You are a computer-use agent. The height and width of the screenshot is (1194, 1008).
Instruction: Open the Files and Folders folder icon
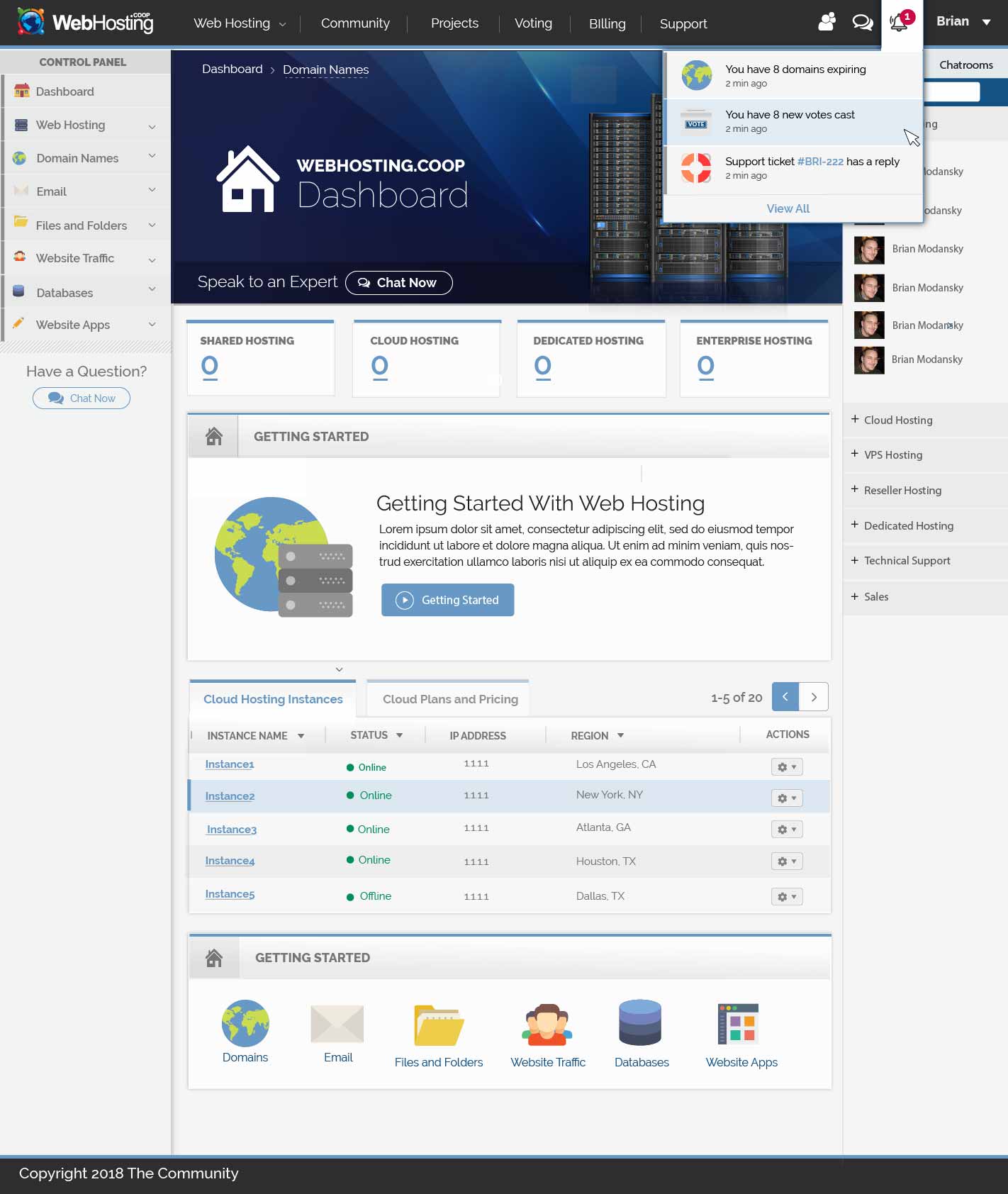pyautogui.click(x=439, y=1025)
